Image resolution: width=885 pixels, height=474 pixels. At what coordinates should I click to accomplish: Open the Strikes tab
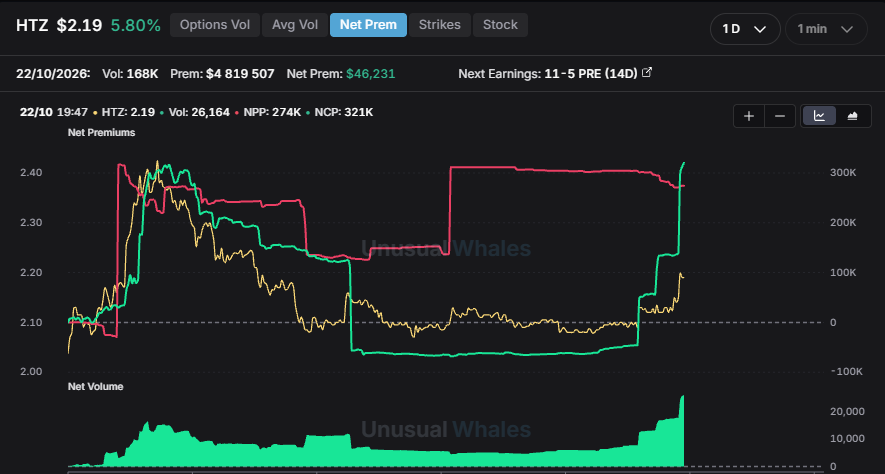[440, 25]
